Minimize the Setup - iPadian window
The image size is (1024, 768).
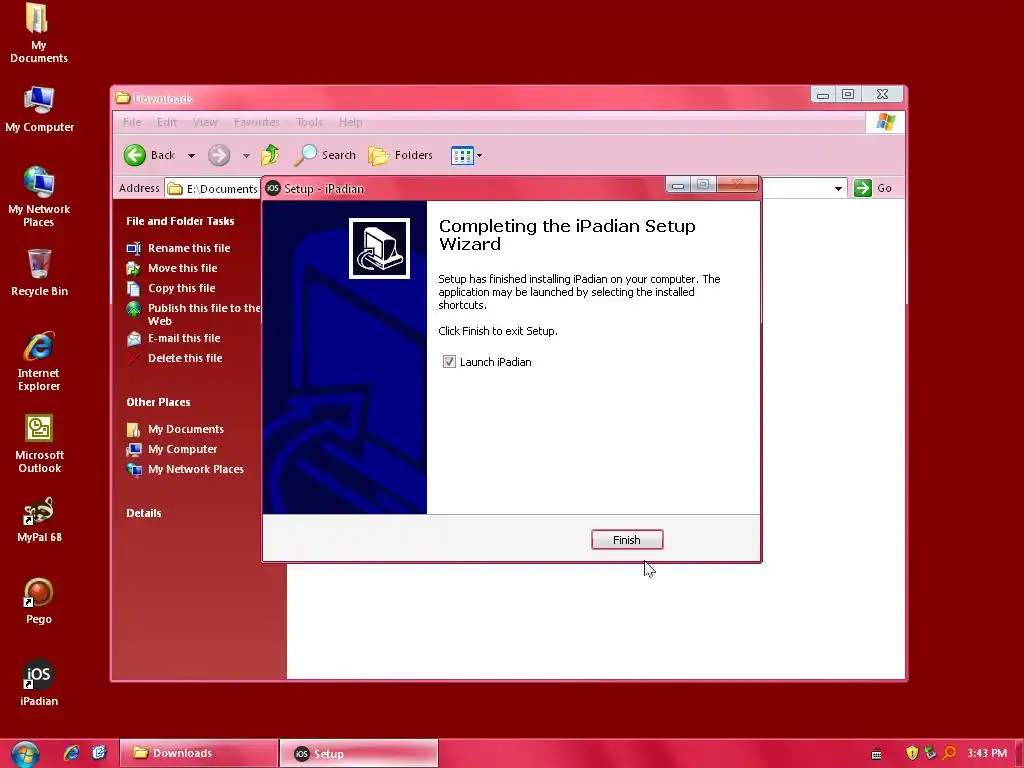[678, 185]
